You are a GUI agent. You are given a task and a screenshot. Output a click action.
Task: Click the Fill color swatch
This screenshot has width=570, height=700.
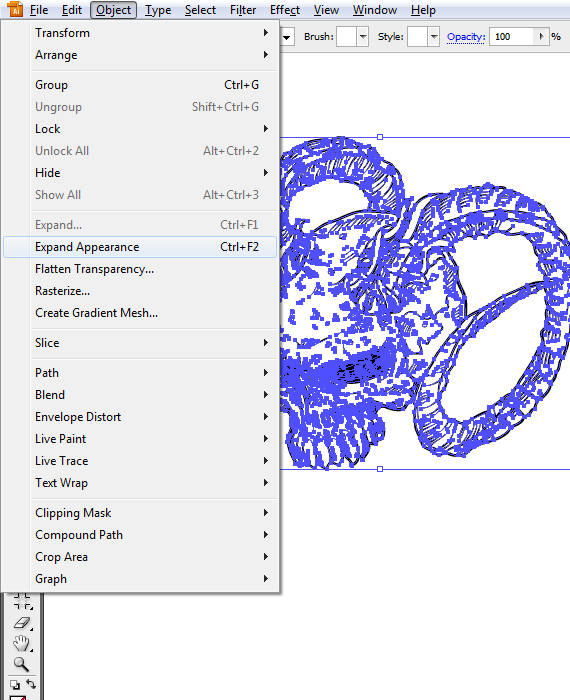[17, 697]
